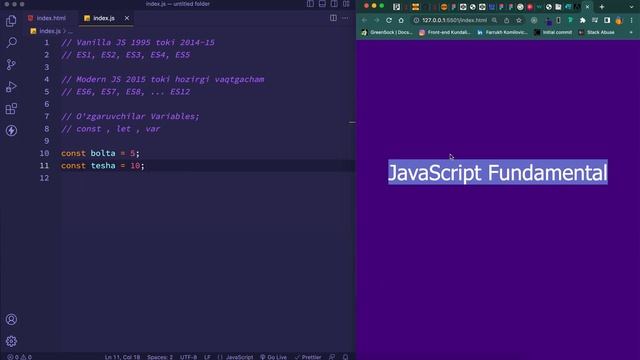Open the Chrome reading list icon
Viewport: 640px width, 360px height.
595,20
